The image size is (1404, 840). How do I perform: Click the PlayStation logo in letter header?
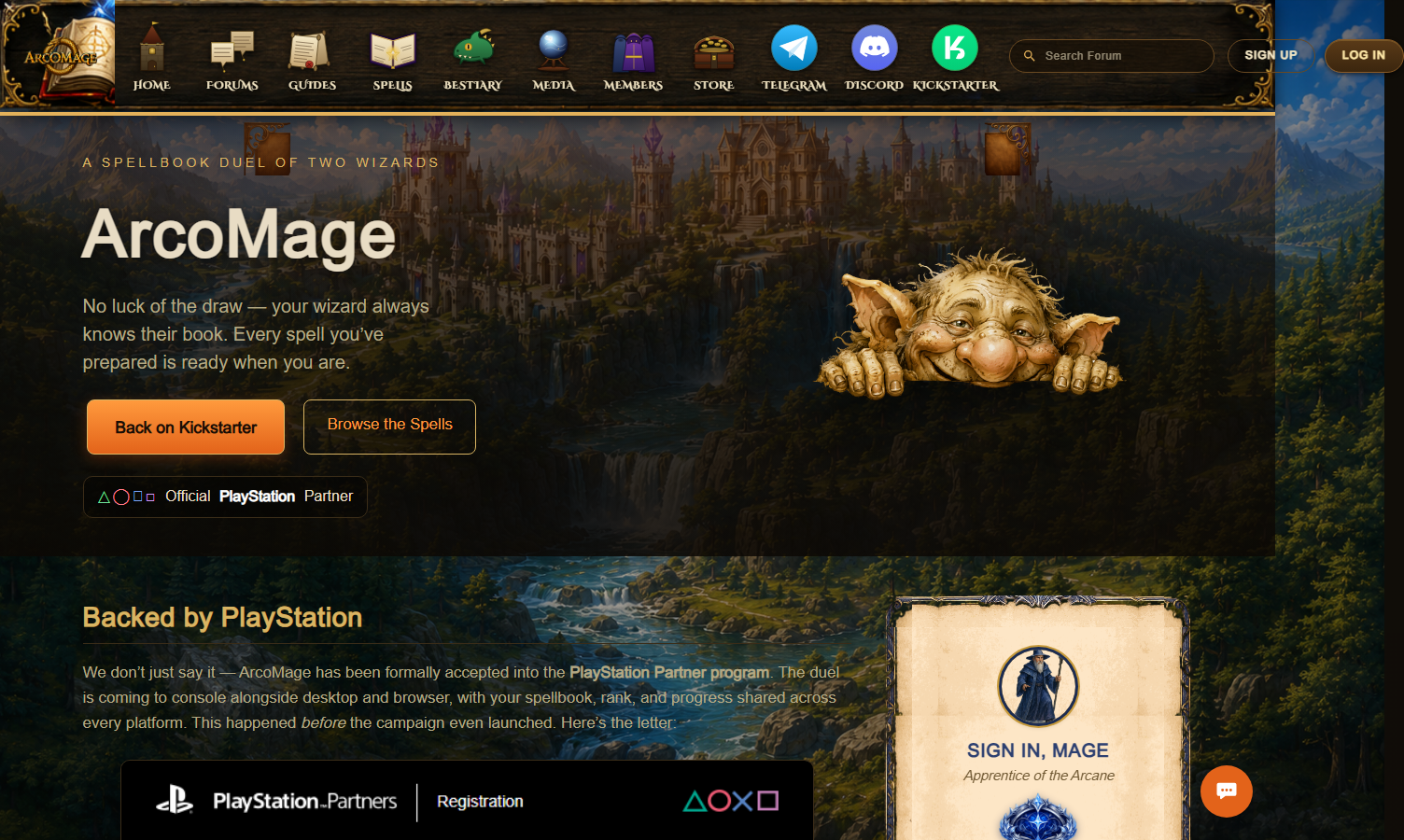click(175, 801)
